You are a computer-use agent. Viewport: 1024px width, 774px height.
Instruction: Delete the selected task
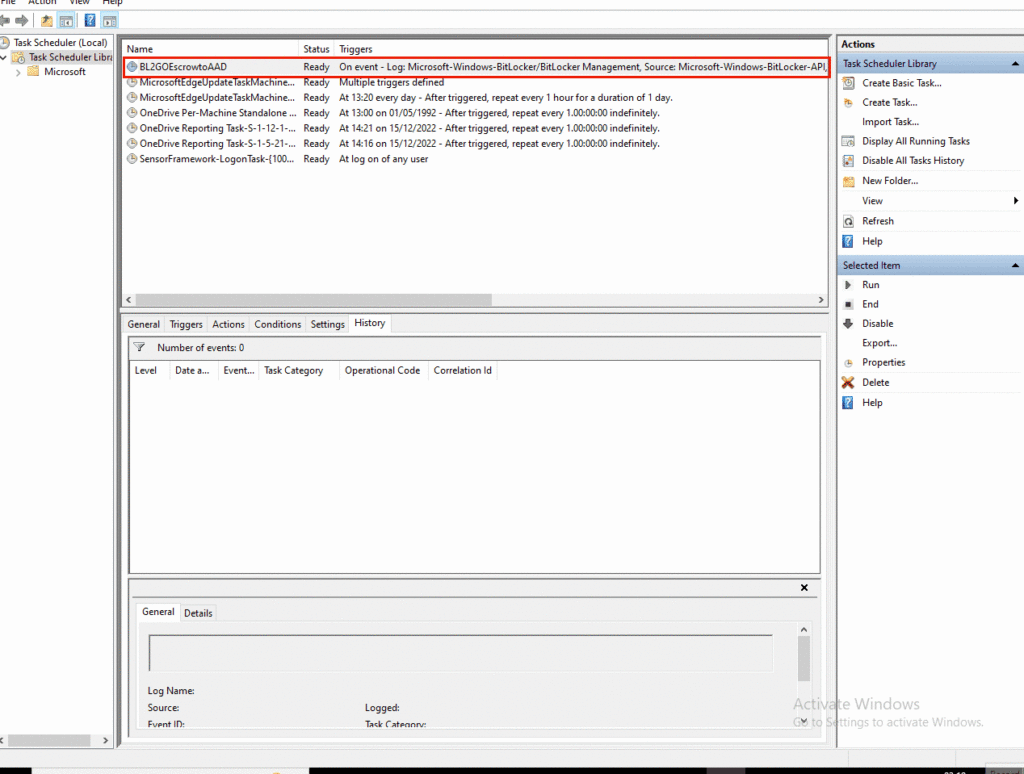(x=875, y=382)
